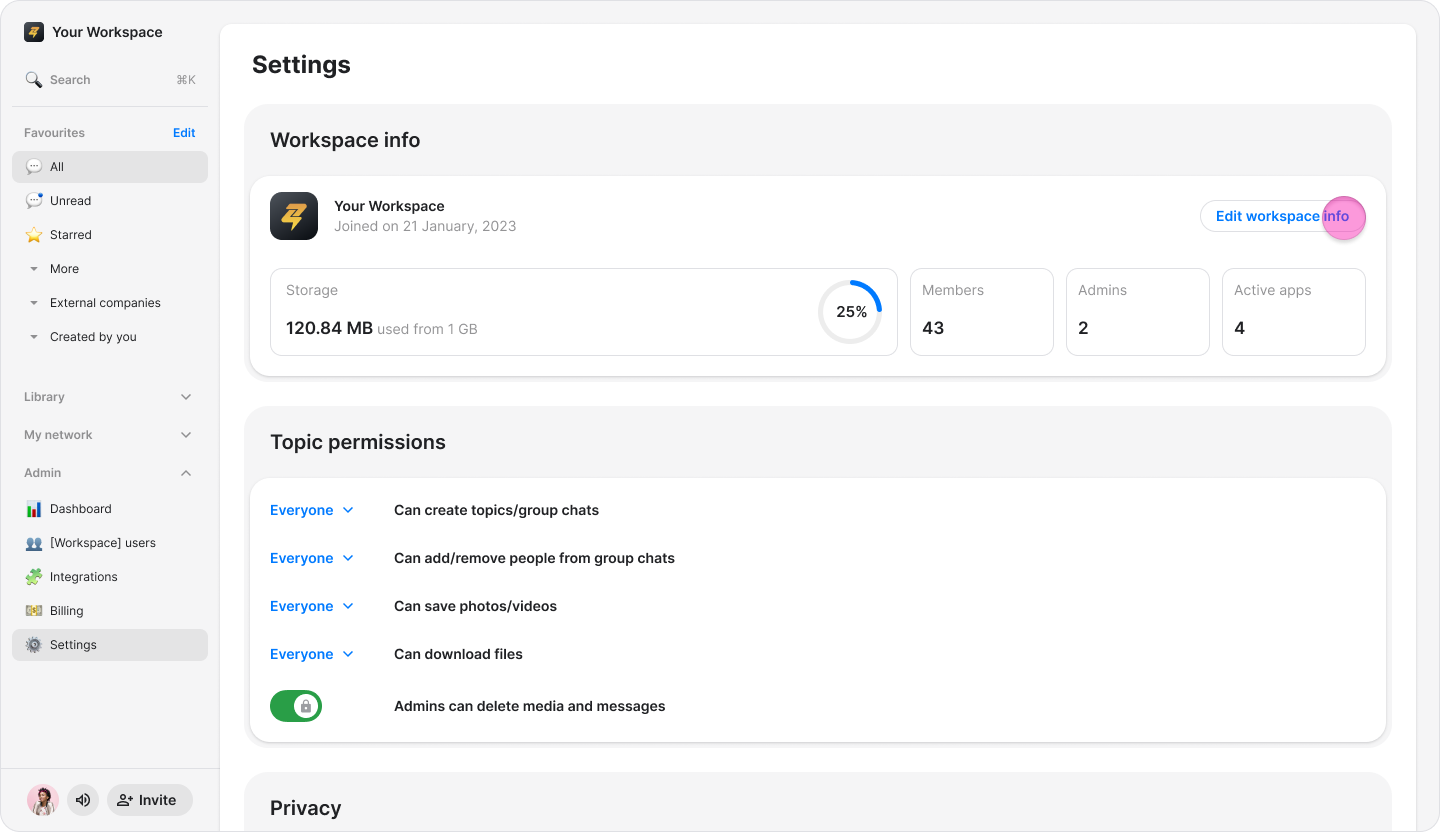
Task: Open [Workspace] users page
Action: tap(102, 543)
